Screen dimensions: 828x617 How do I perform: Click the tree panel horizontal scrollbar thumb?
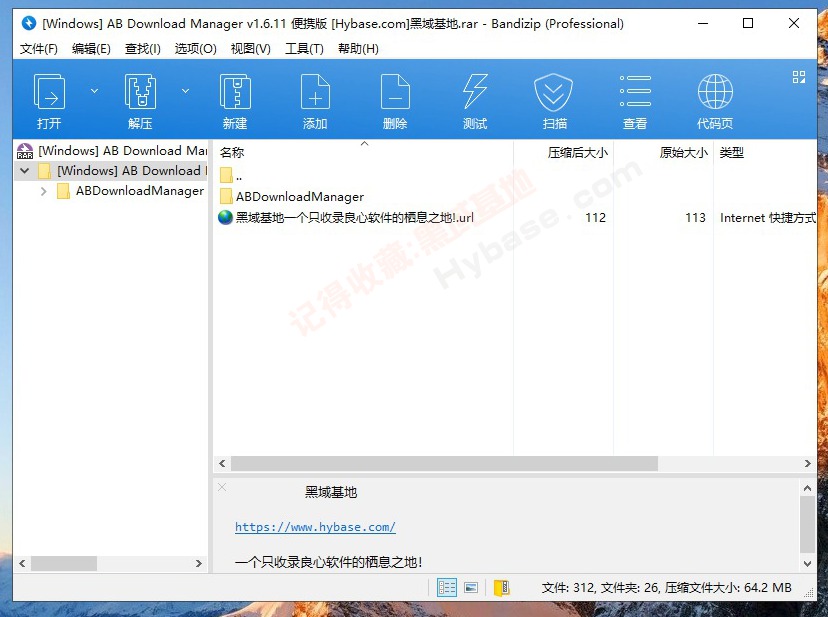tap(64, 564)
